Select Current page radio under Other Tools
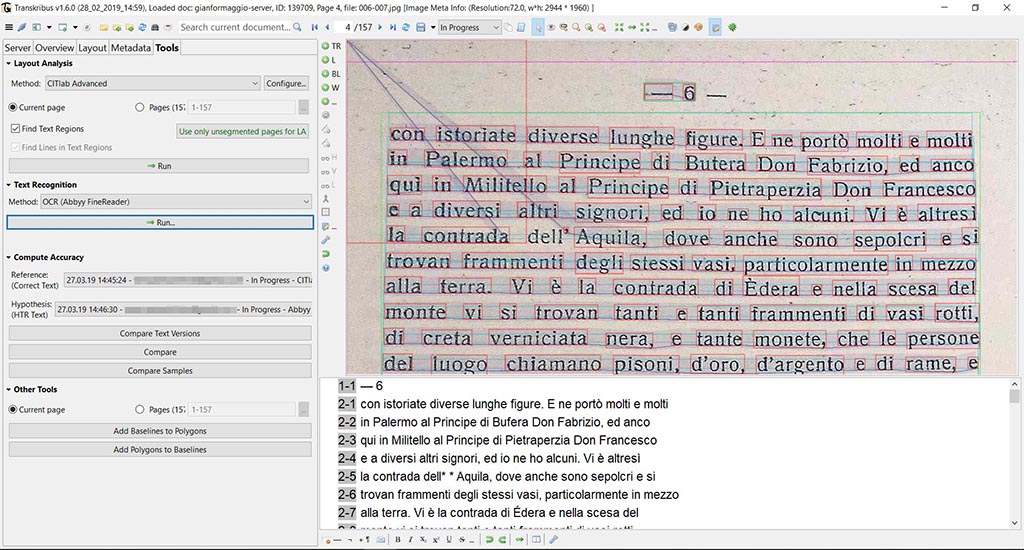 pyautogui.click(x=12, y=410)
